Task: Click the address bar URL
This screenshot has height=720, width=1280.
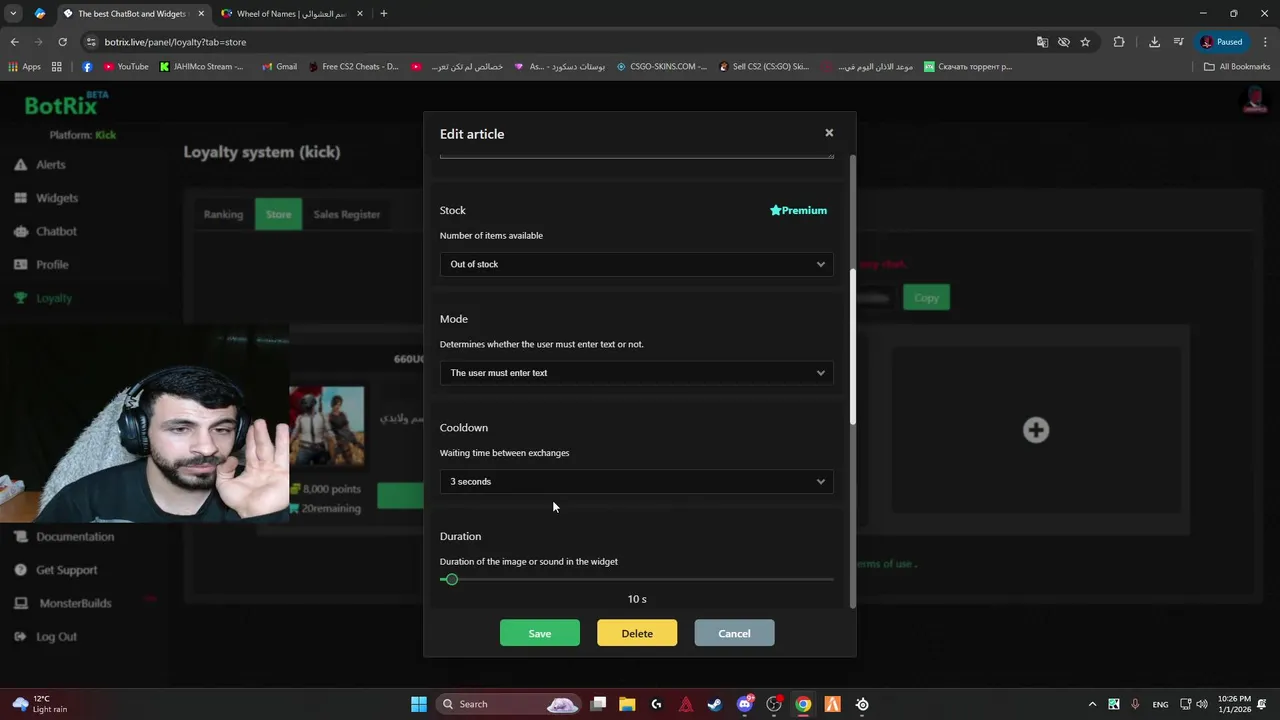Action: [x=175, y=42]
